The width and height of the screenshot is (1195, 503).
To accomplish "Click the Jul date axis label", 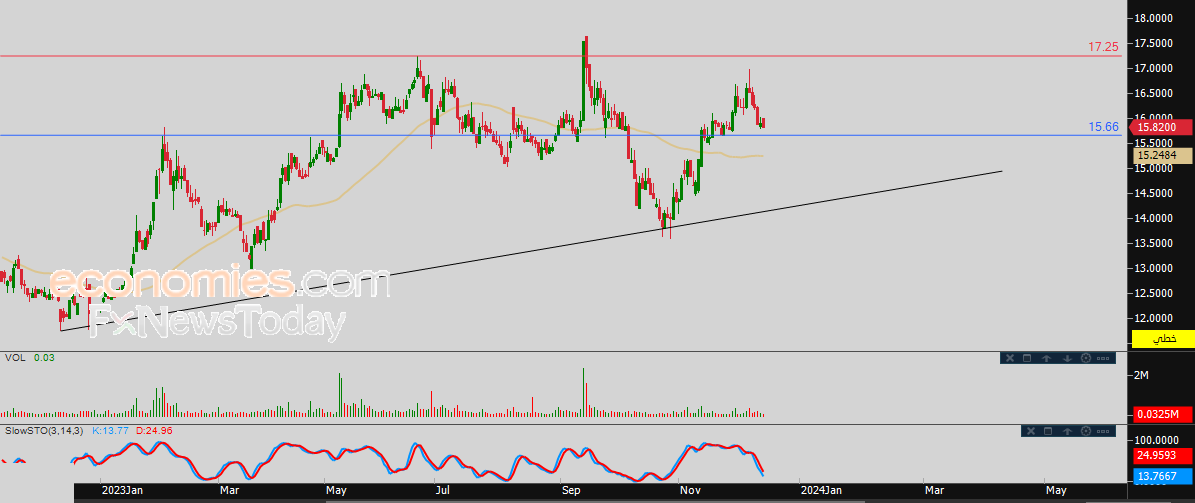I will coord(444,490).
